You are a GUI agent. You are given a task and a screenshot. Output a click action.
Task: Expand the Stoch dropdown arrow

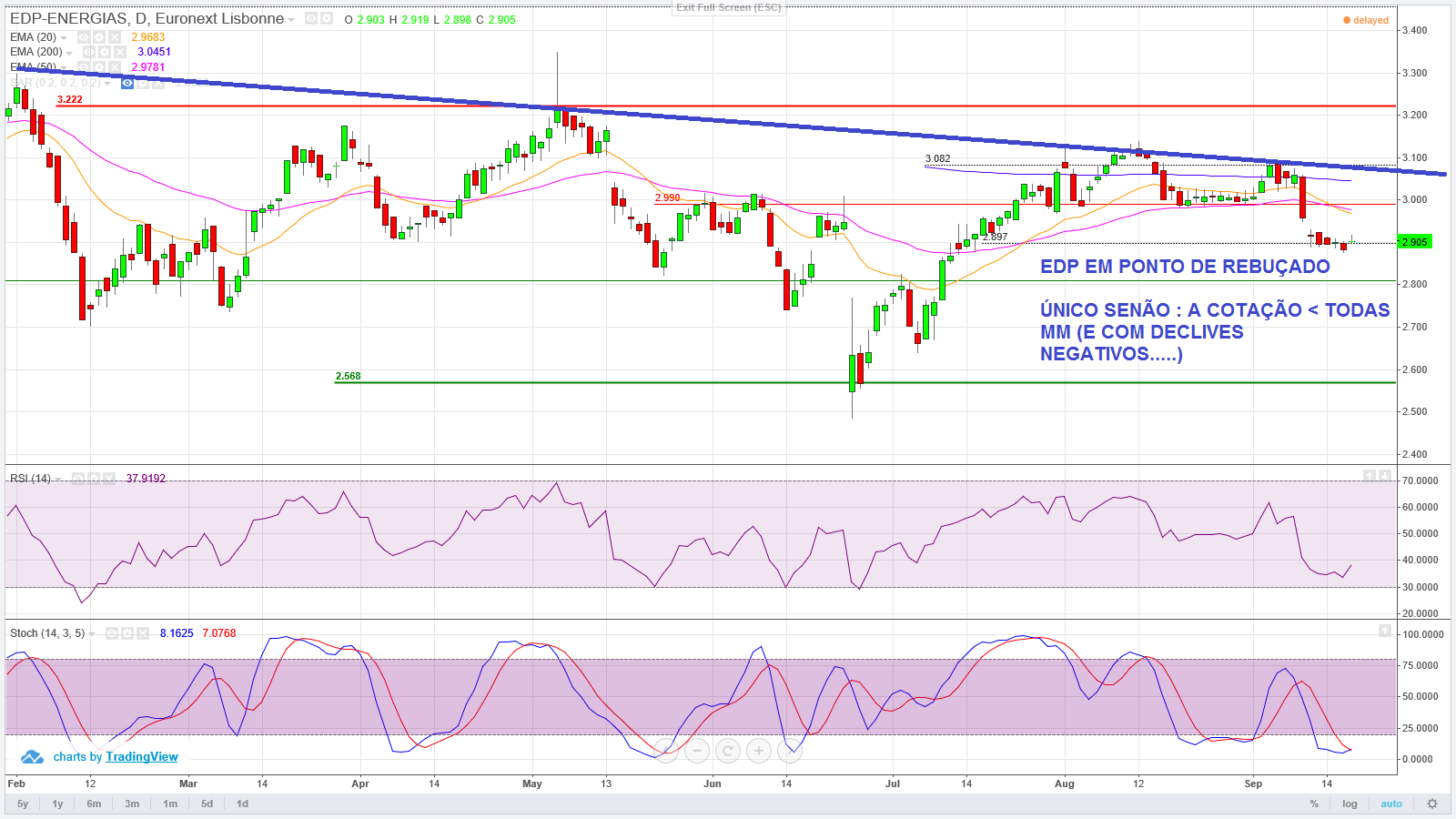point(92,634)
